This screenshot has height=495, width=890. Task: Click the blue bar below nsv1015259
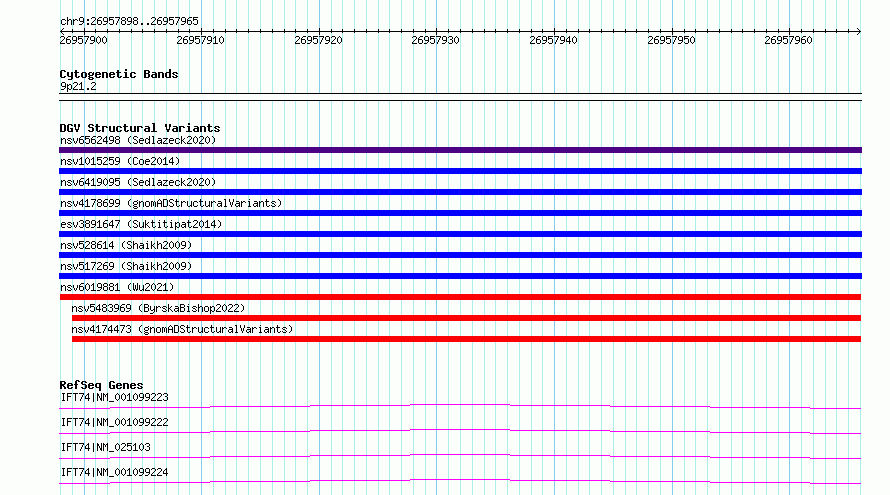[460, 171]
